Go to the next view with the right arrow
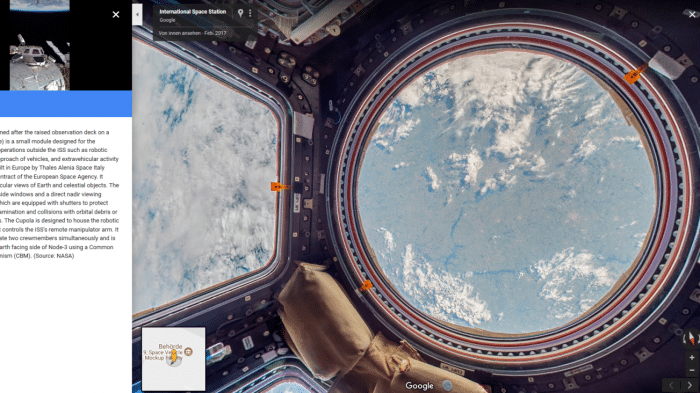This screenshot has height=393, width=700. click(x=689, y=385)
